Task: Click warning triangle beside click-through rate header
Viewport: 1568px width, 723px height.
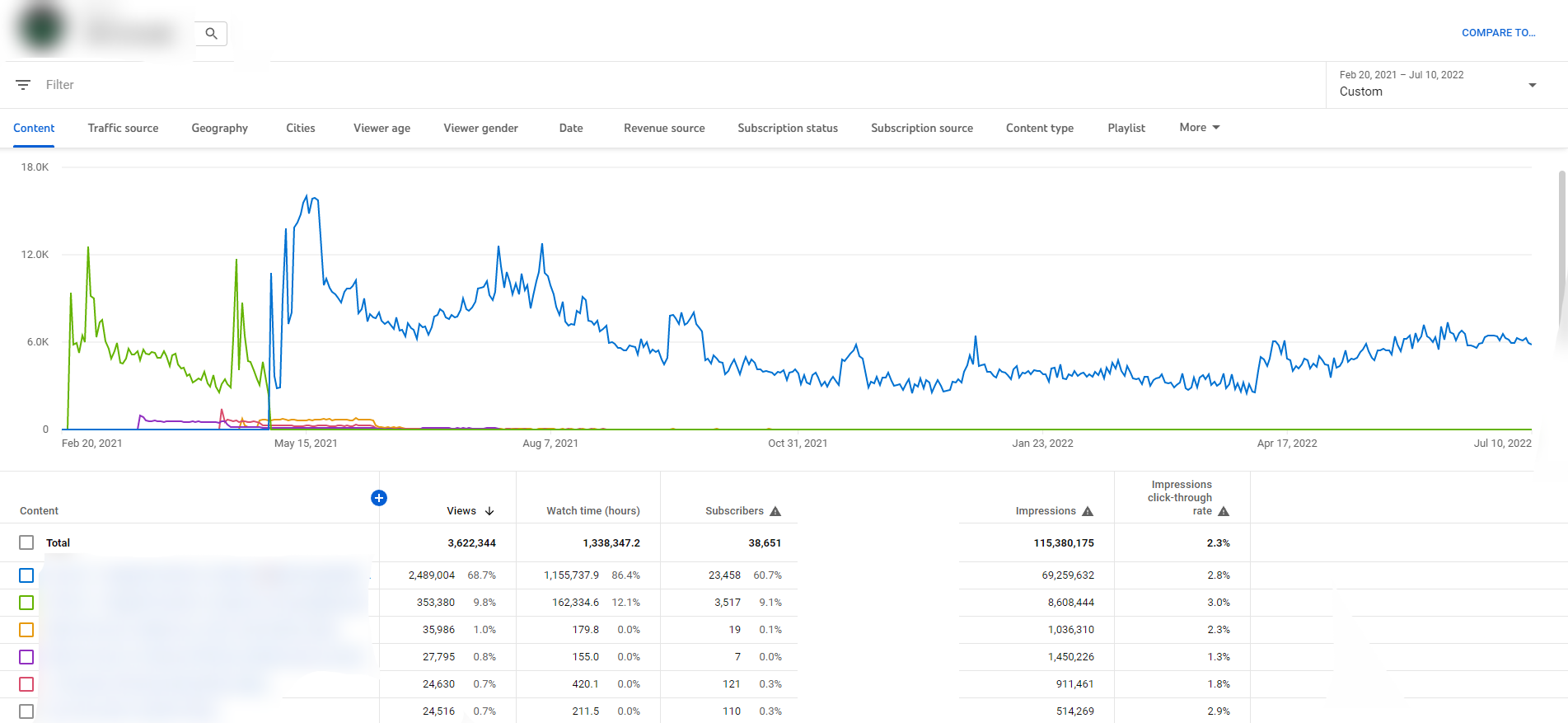Action: click(1224, 511)
